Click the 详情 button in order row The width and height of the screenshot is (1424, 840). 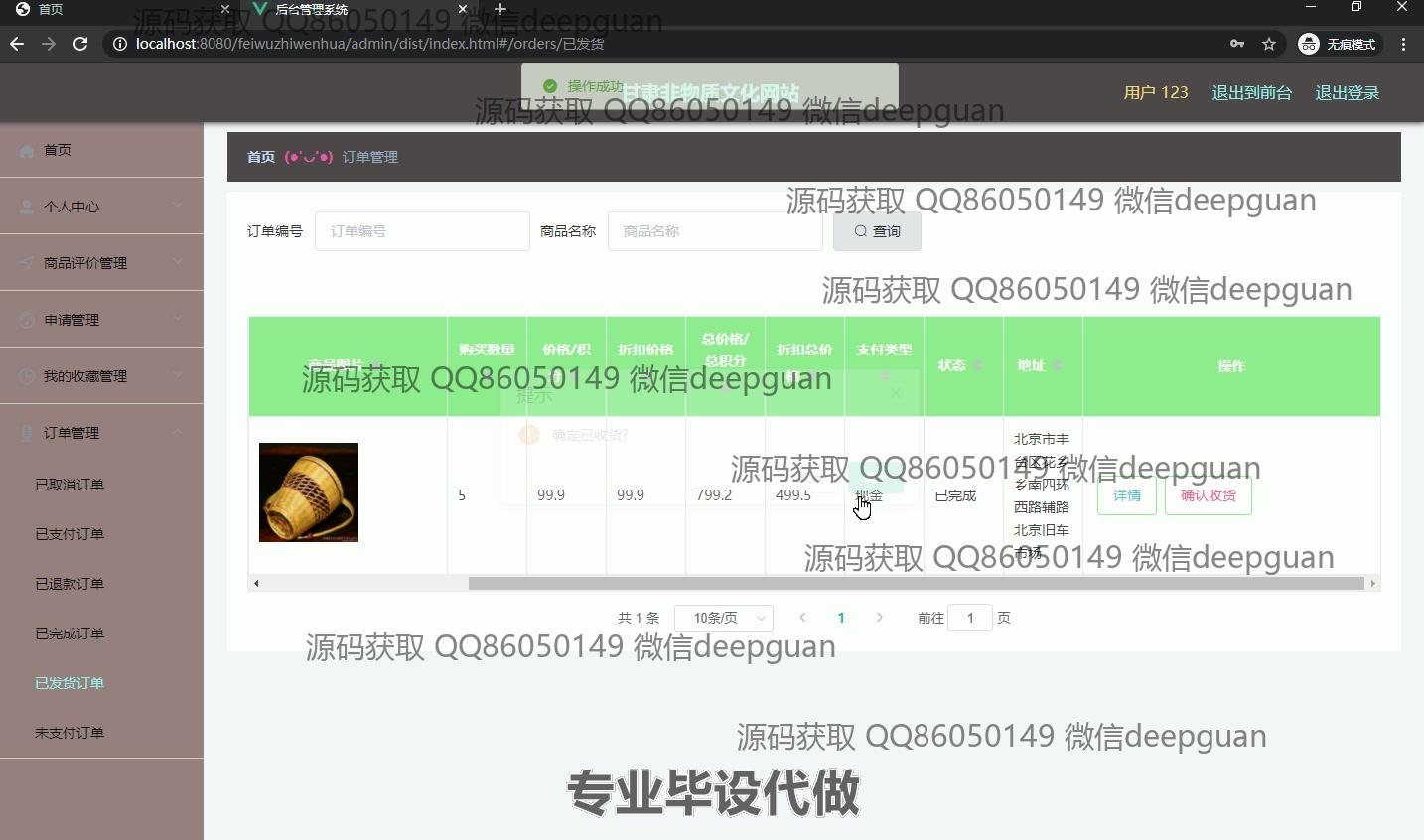point(1127,495)
